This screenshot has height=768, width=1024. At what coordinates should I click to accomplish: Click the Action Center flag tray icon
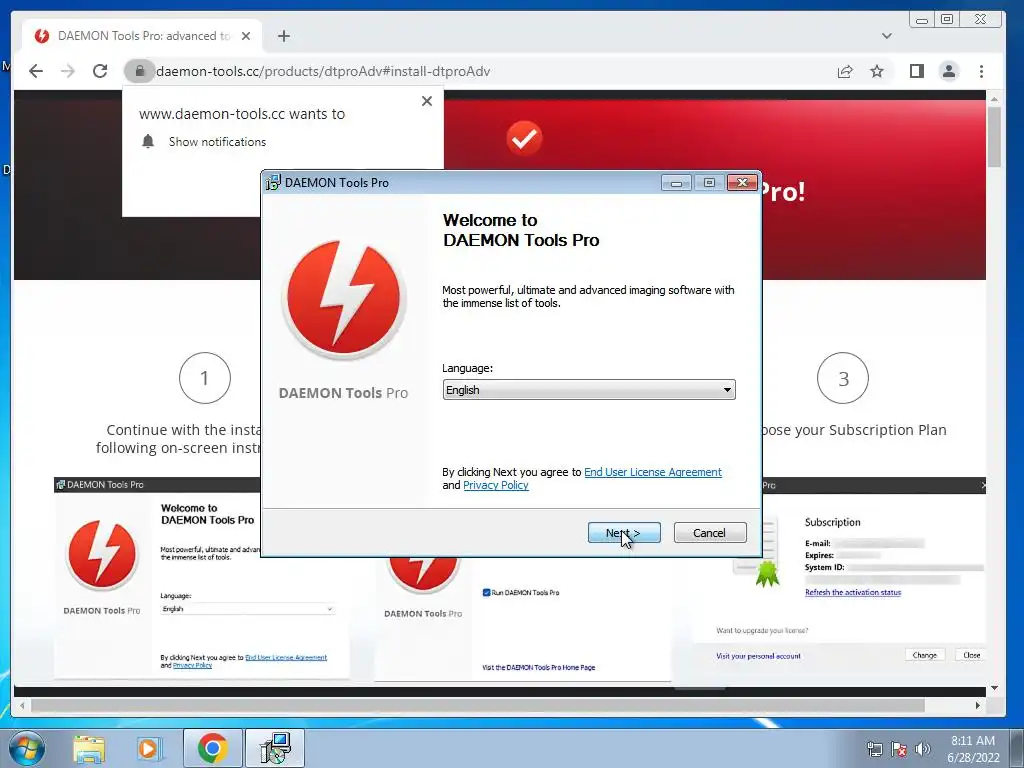pyautogui.click(x=899, y=749)
